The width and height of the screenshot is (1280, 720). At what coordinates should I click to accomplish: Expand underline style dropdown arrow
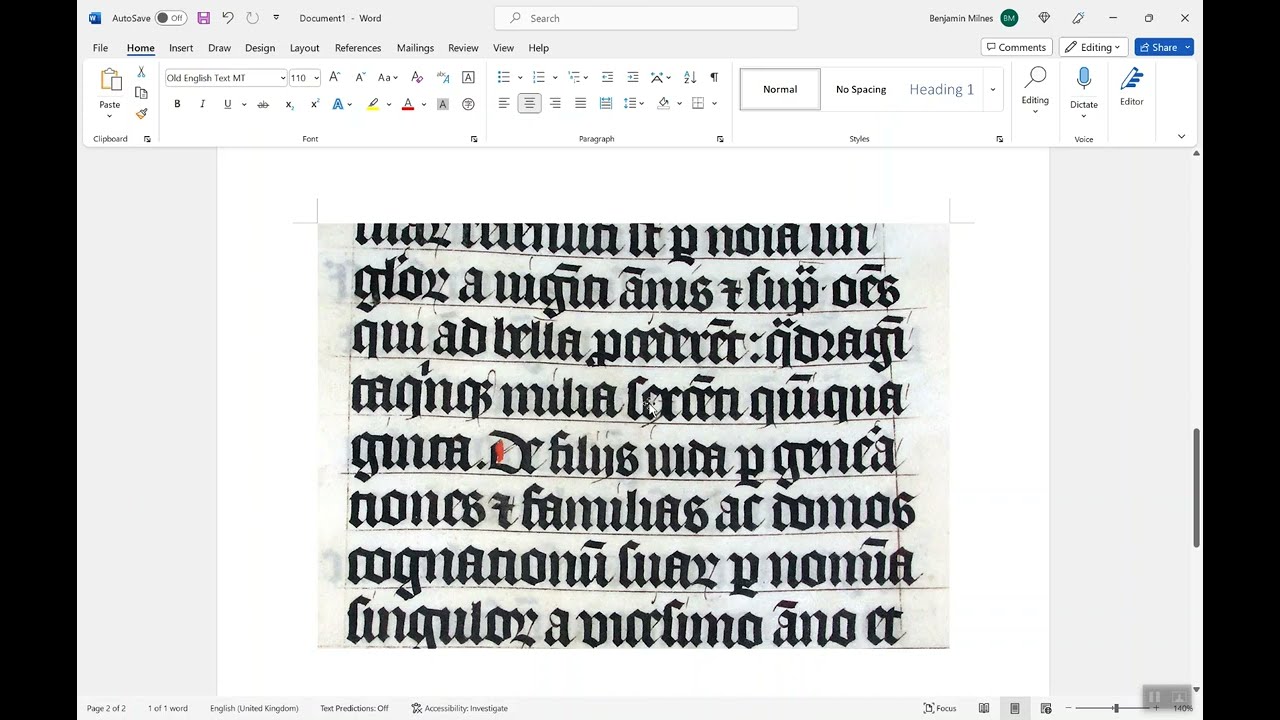pos(243,104)
